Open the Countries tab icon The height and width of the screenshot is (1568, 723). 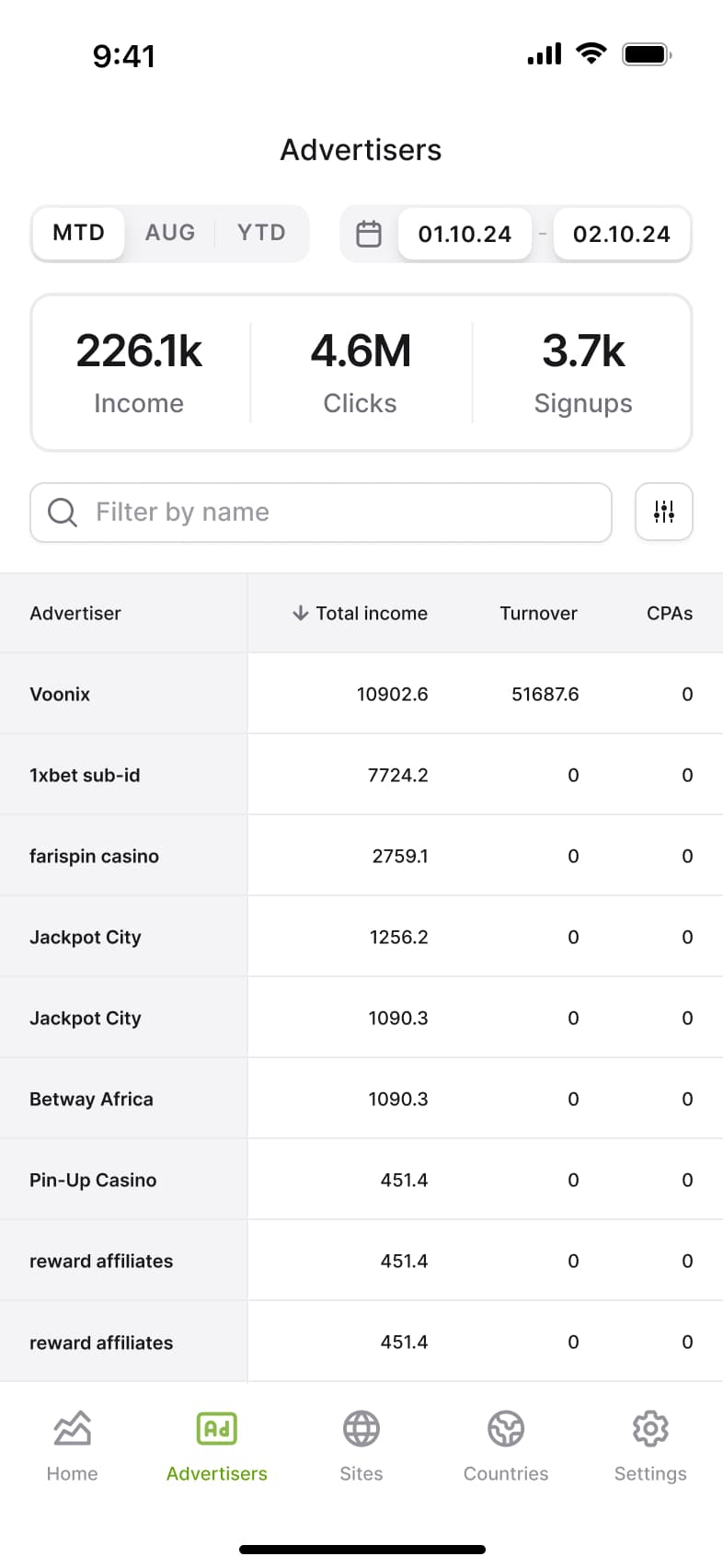[505, 1429]
